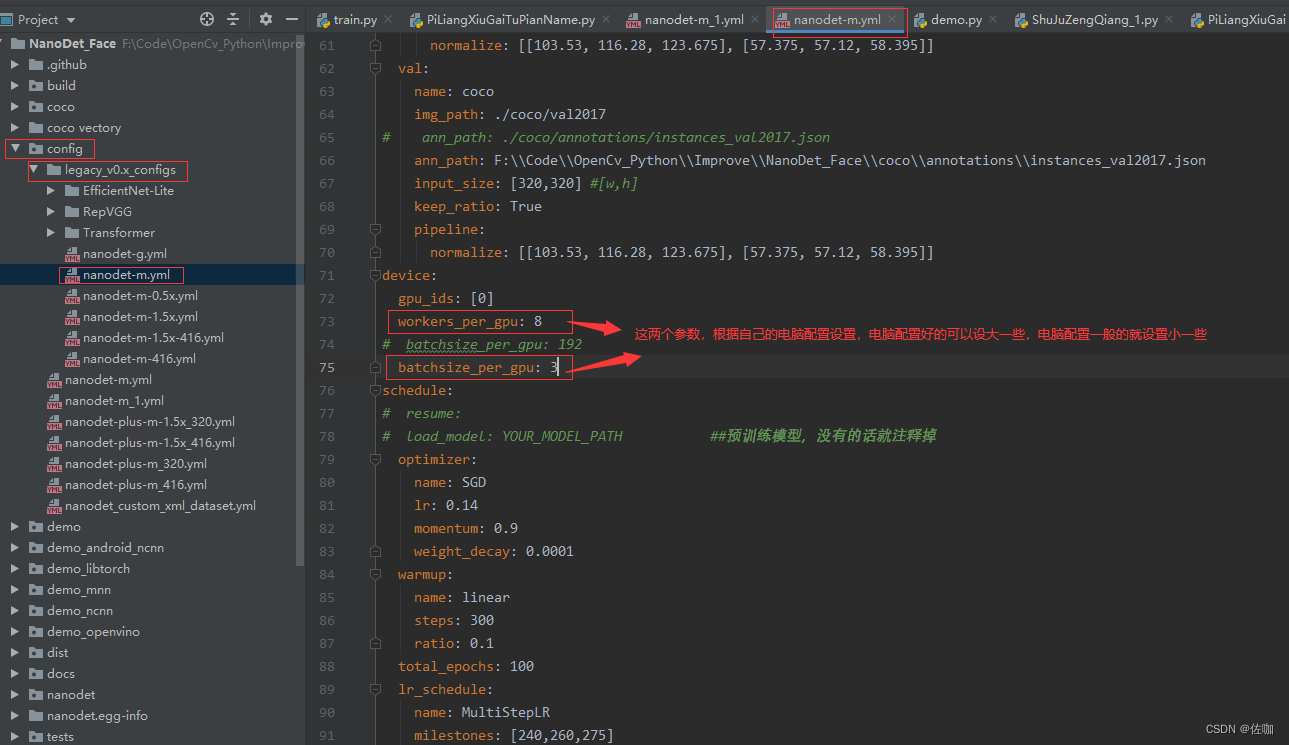The height and width of the screenshot is (745, 1289).
Task: Click the collapse all icon in Project panel
Action: pyautogui.click(x=233, y=19)
